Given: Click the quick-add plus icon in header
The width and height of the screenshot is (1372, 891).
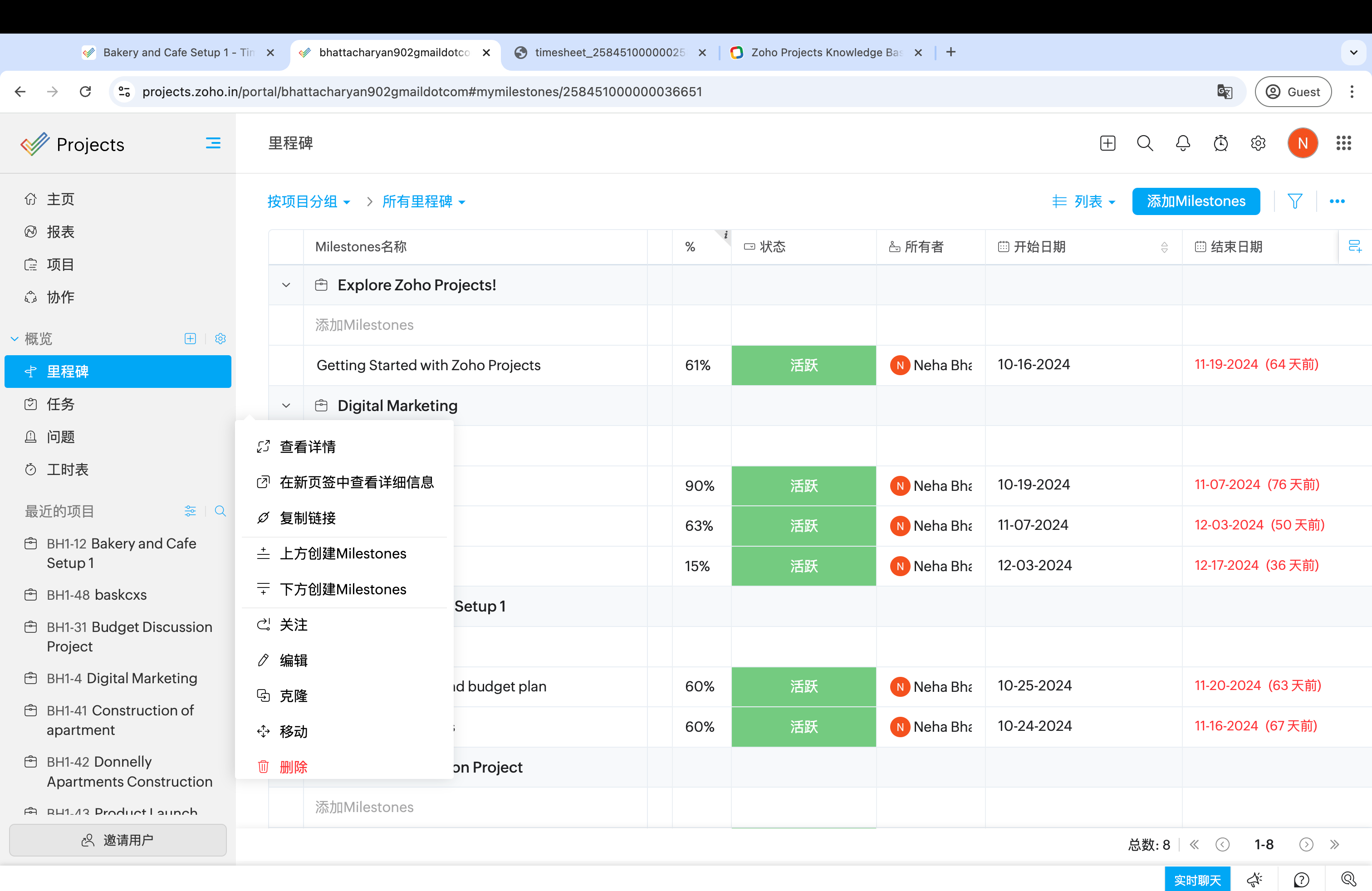Looking at the screenshot, I should pyautogui.click(x=1107, y=143).
